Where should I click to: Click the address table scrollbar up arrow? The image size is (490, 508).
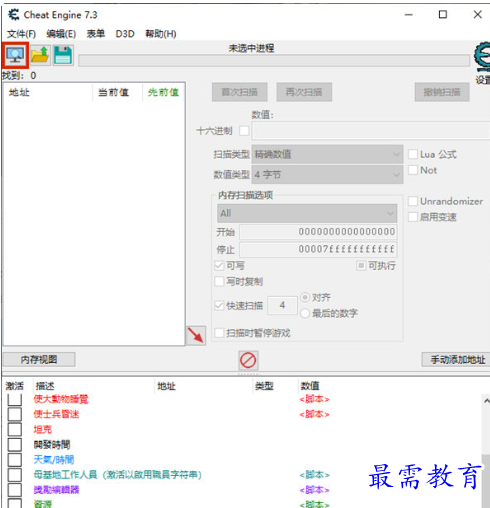tap(486, 401)
